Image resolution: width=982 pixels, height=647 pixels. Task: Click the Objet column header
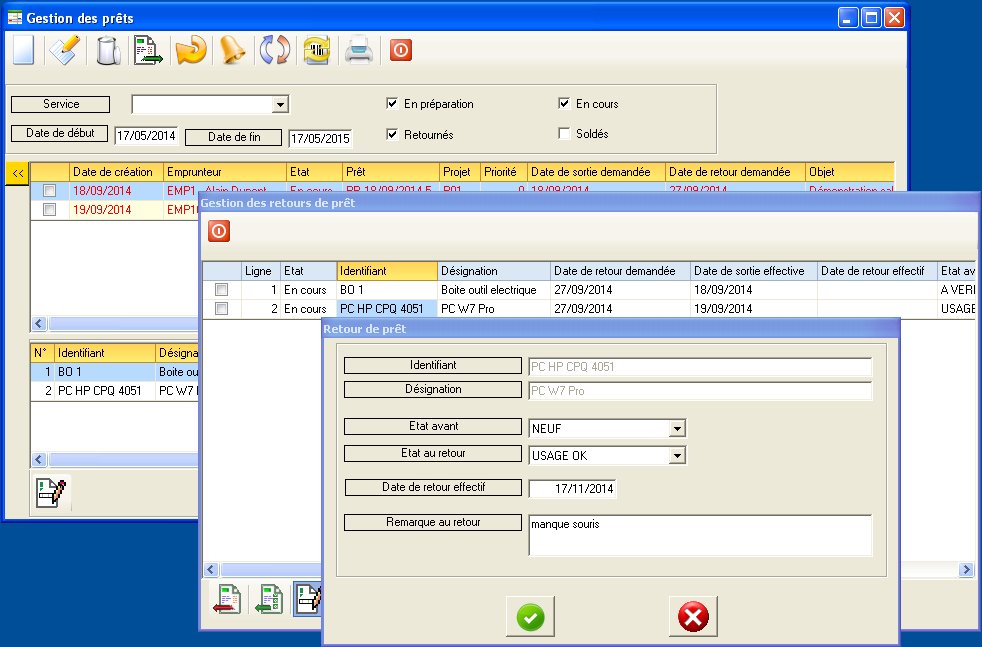tap(849, 172)
